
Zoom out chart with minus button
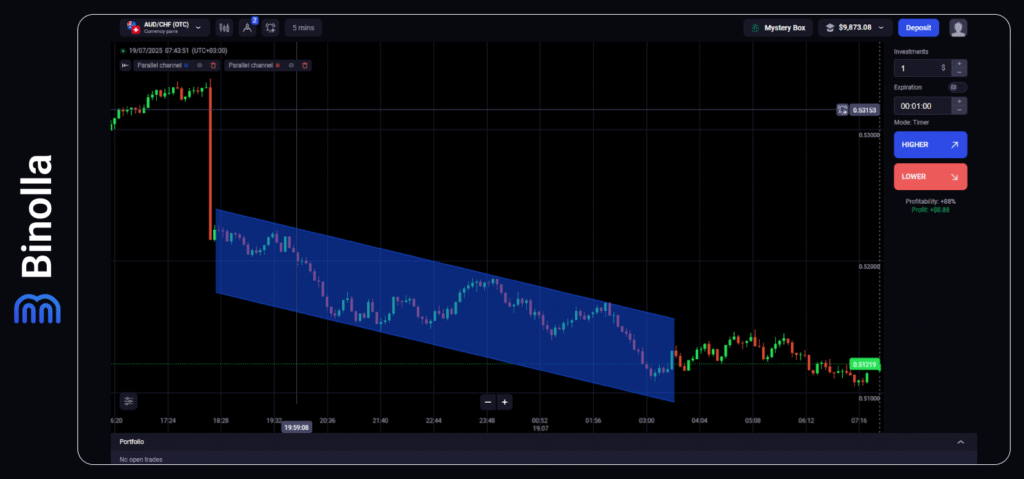pyautogui.click(x=488, y=402)
